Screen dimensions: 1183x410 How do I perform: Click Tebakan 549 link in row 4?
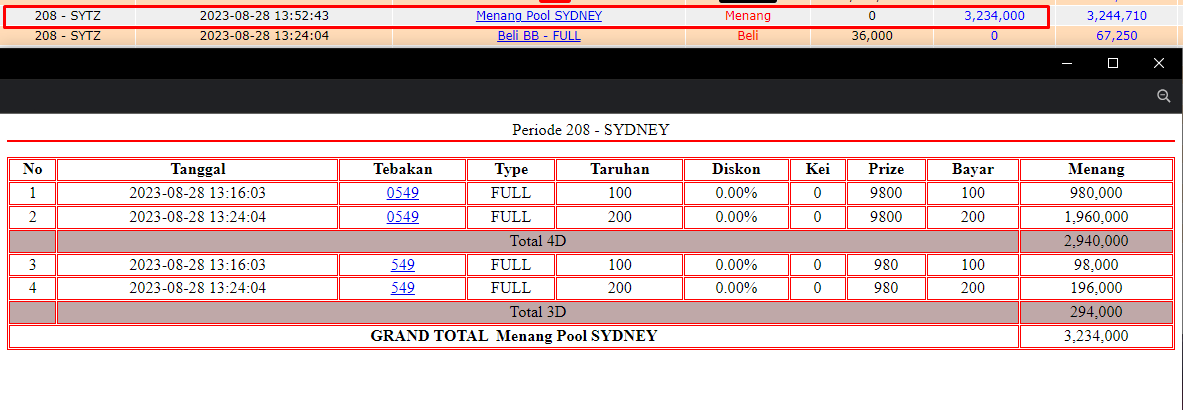(403, 288)
